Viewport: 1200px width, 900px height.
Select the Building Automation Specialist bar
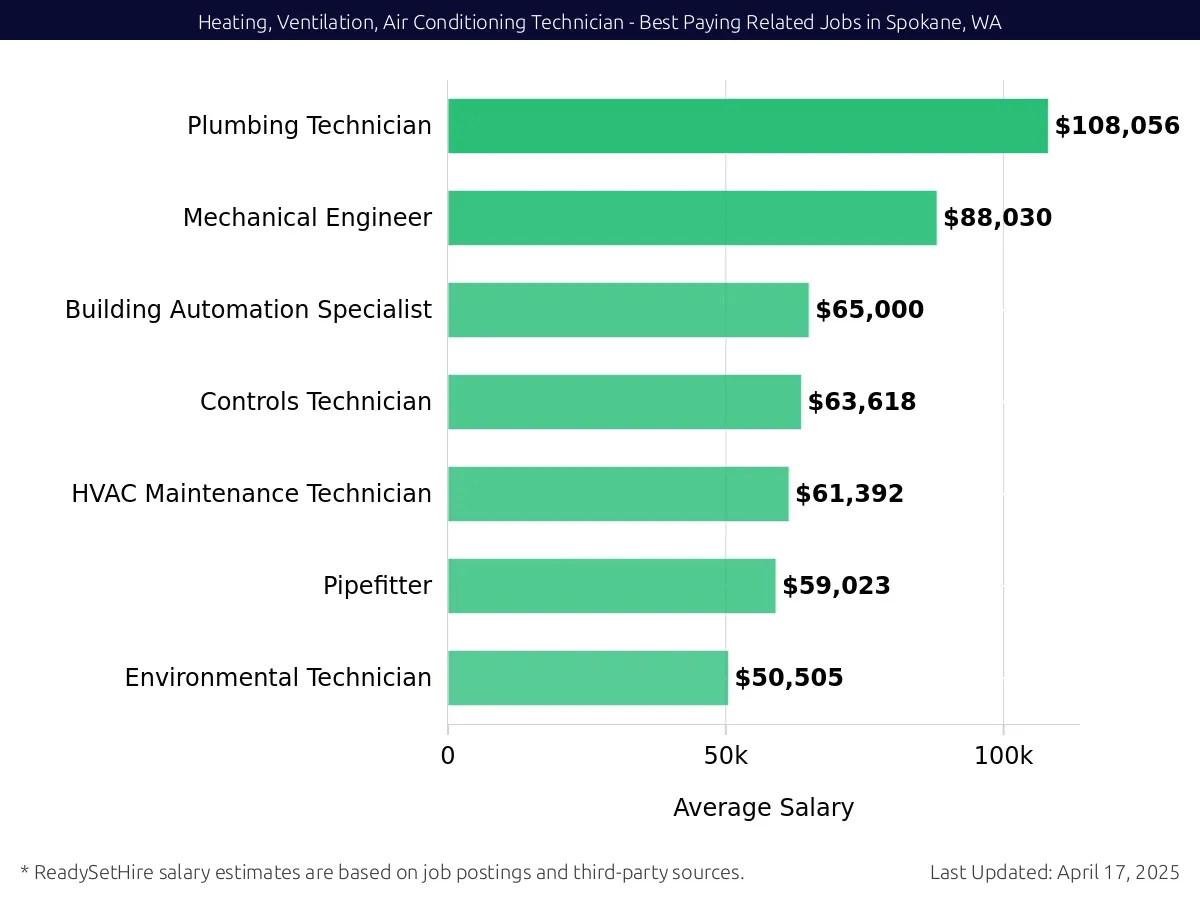(x=628, y=310)
